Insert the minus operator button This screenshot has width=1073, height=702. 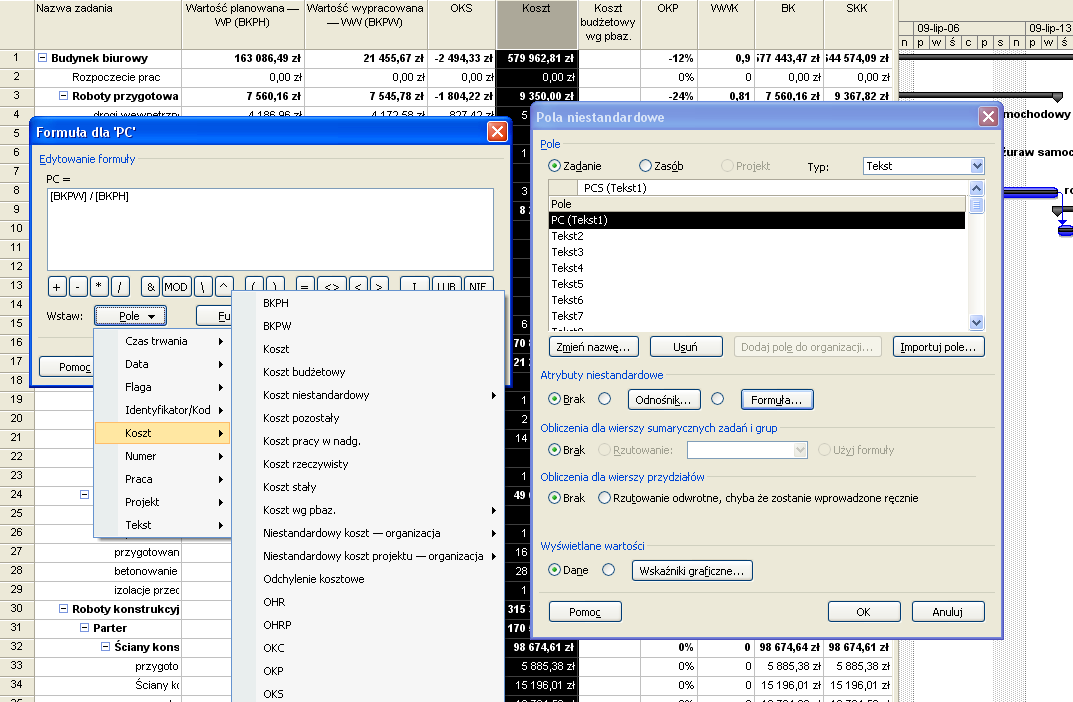pyautogui.click(x=78, y=287)
